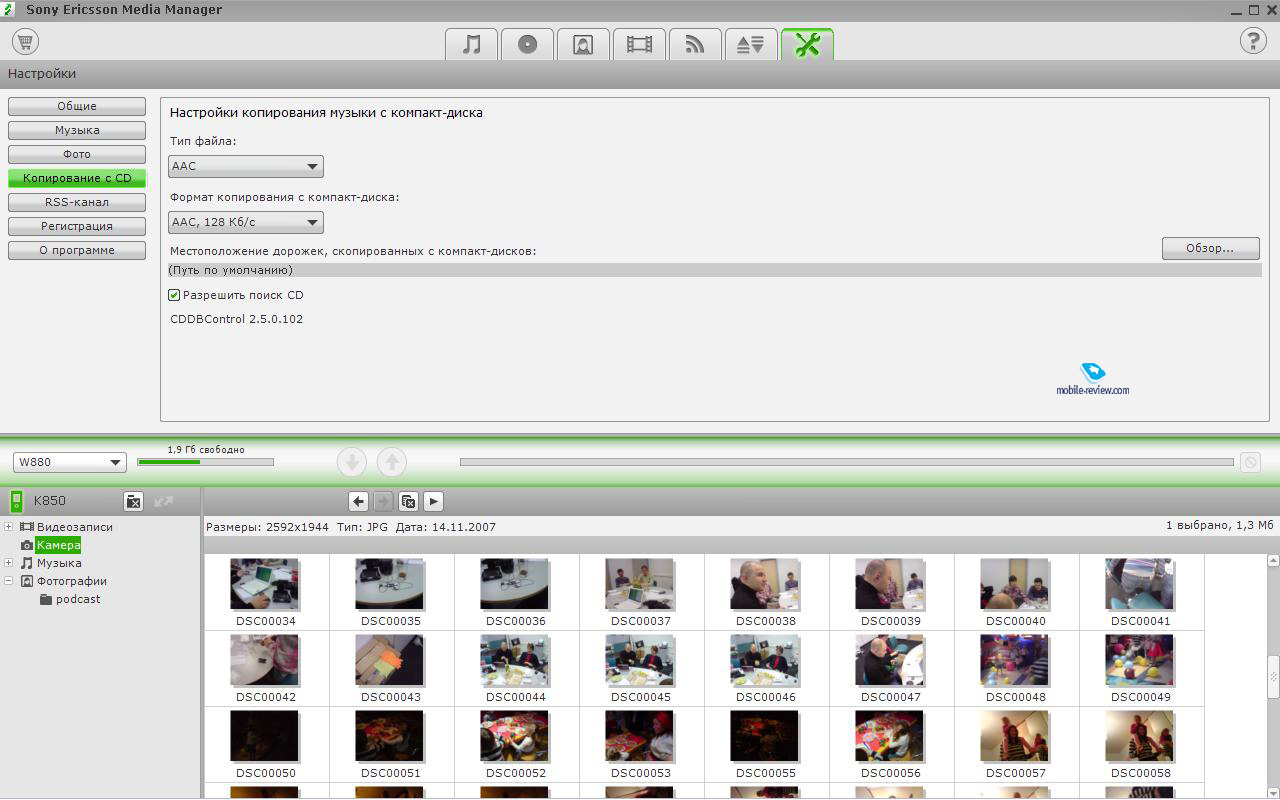Go back with the left arrow

click(x=358, y=502)
